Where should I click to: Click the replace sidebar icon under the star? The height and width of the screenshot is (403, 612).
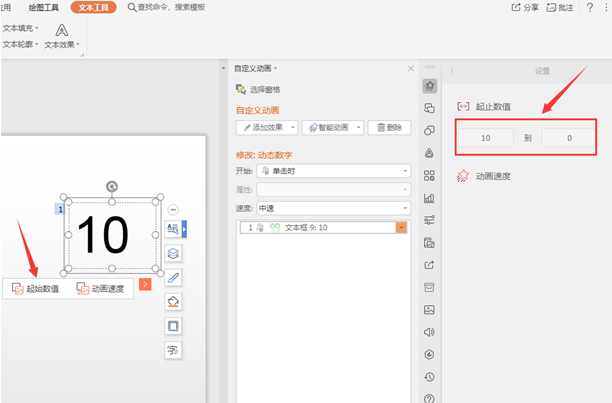429,108
